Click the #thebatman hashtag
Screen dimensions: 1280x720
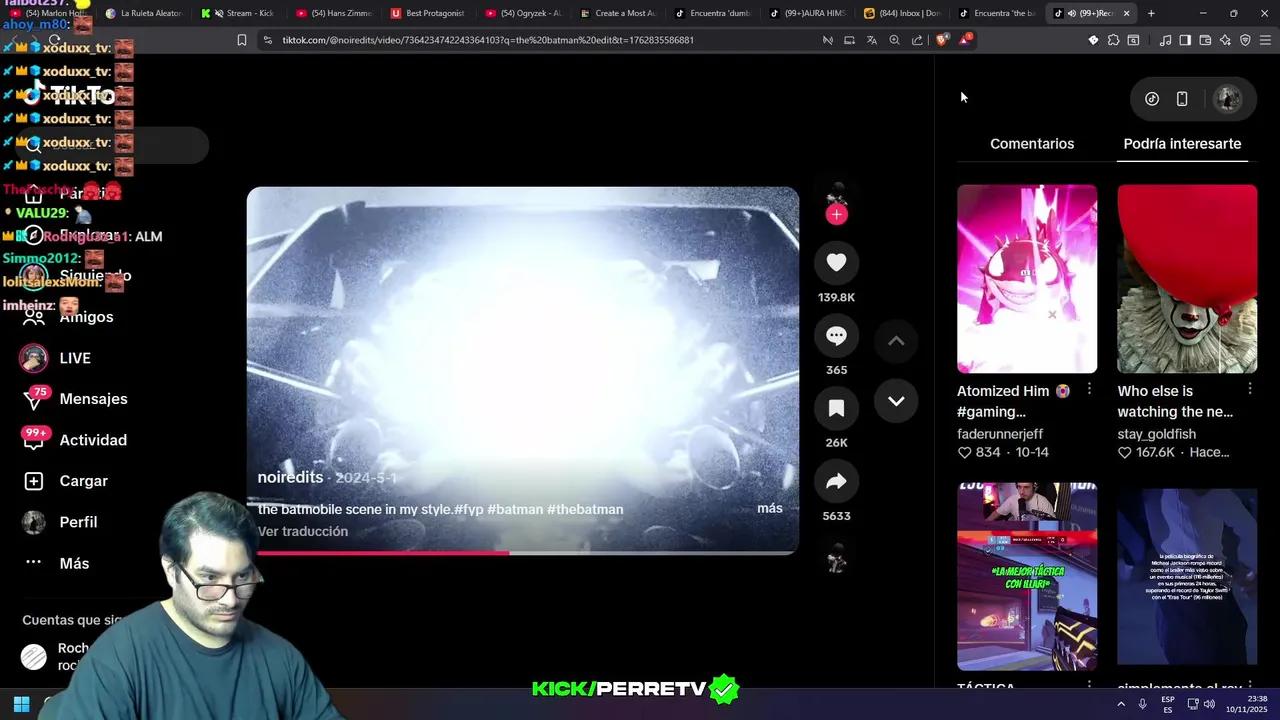pos(585,509)
